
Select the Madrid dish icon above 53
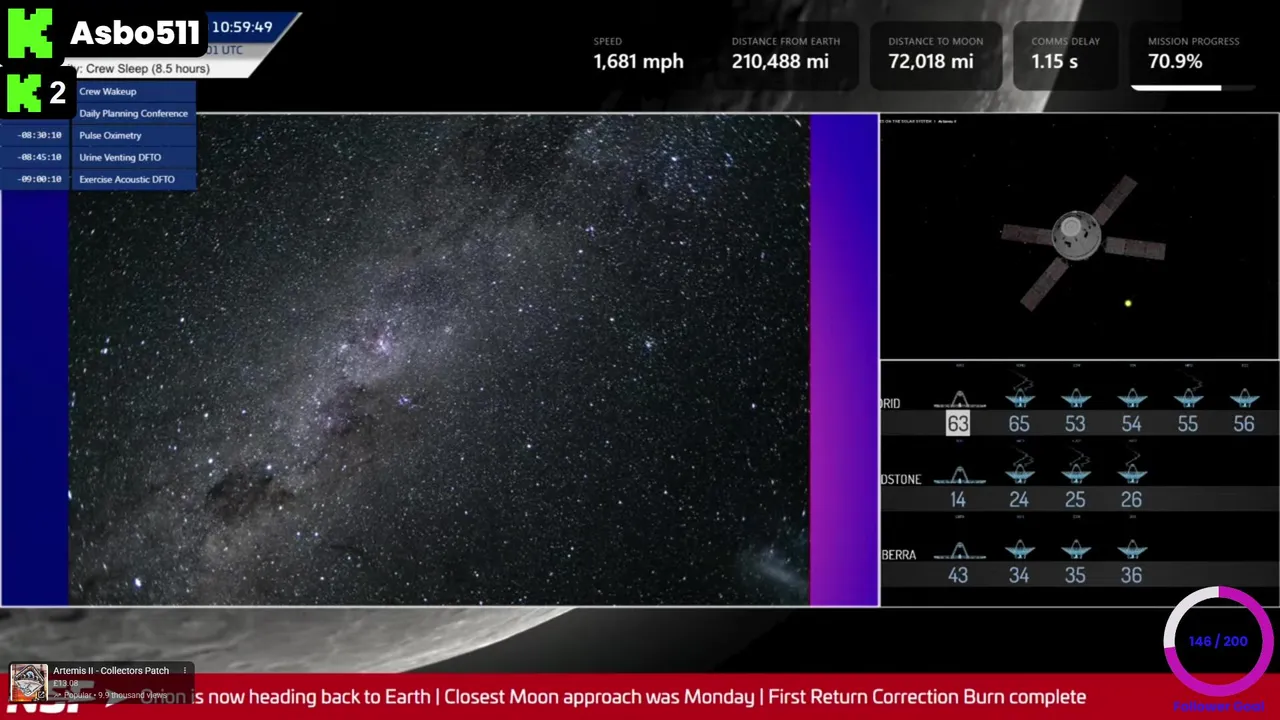[1075, 400]
